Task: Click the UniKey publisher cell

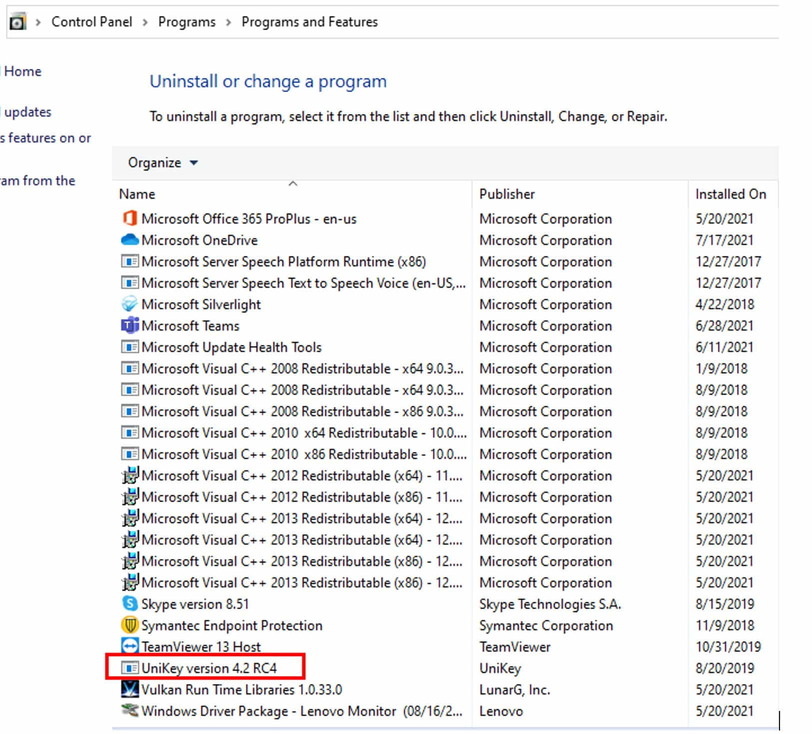Action: tap(500, 668)
